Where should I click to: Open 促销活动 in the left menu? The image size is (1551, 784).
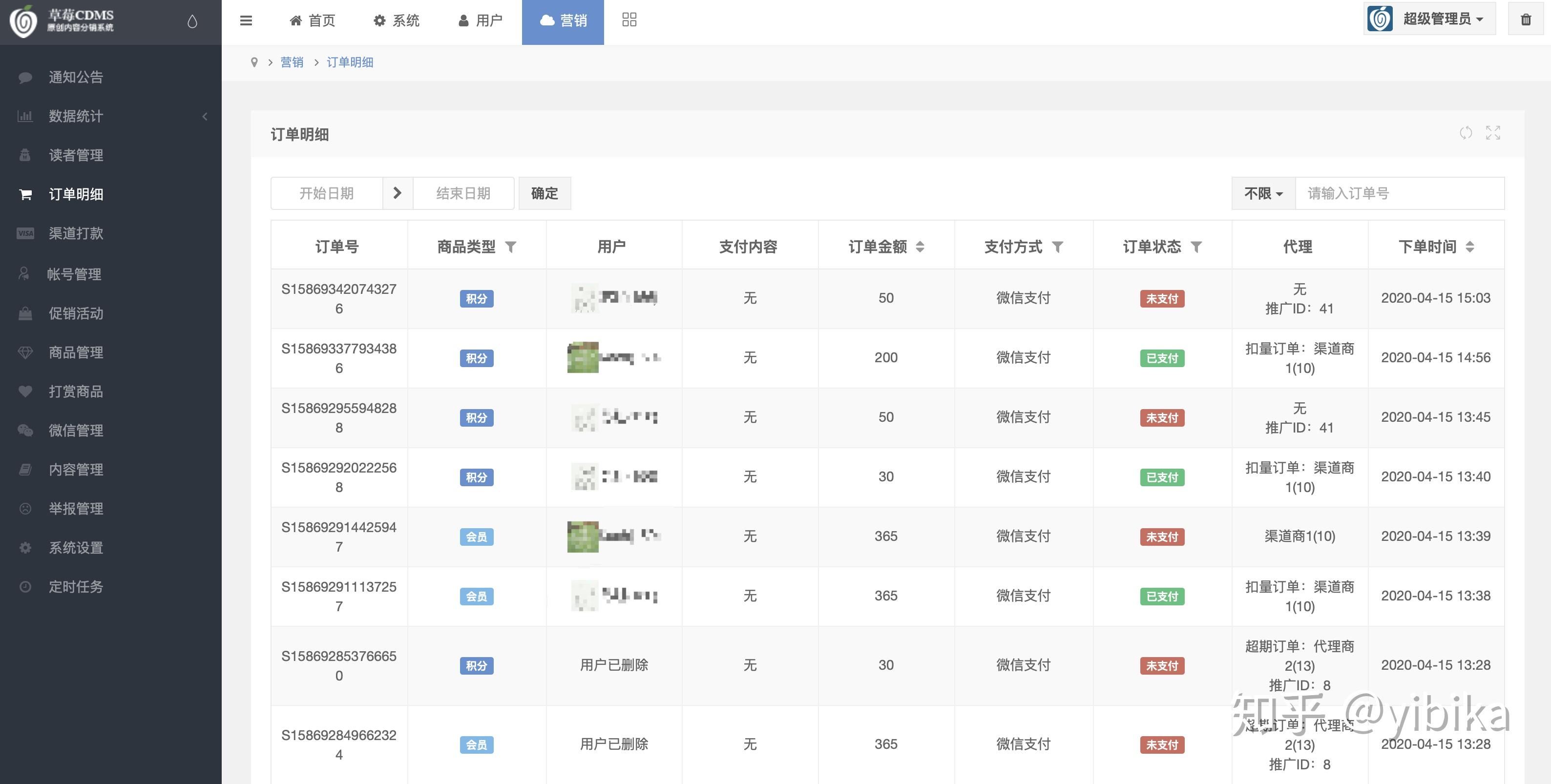pyautogui.click(x=75, y=313)
